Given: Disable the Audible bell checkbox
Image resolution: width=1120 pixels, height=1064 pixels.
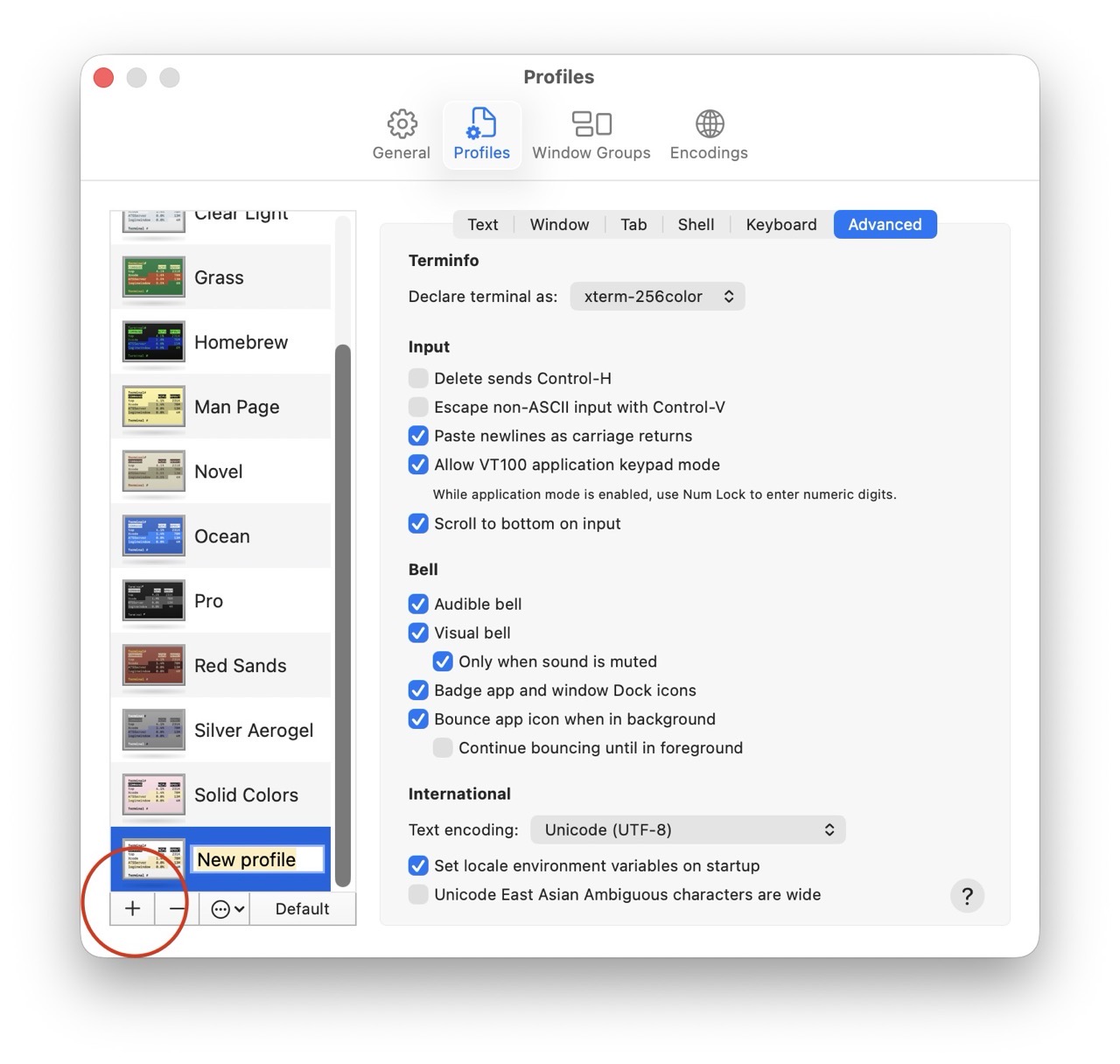Looking at the screenshot, I should tap(418, 604).
